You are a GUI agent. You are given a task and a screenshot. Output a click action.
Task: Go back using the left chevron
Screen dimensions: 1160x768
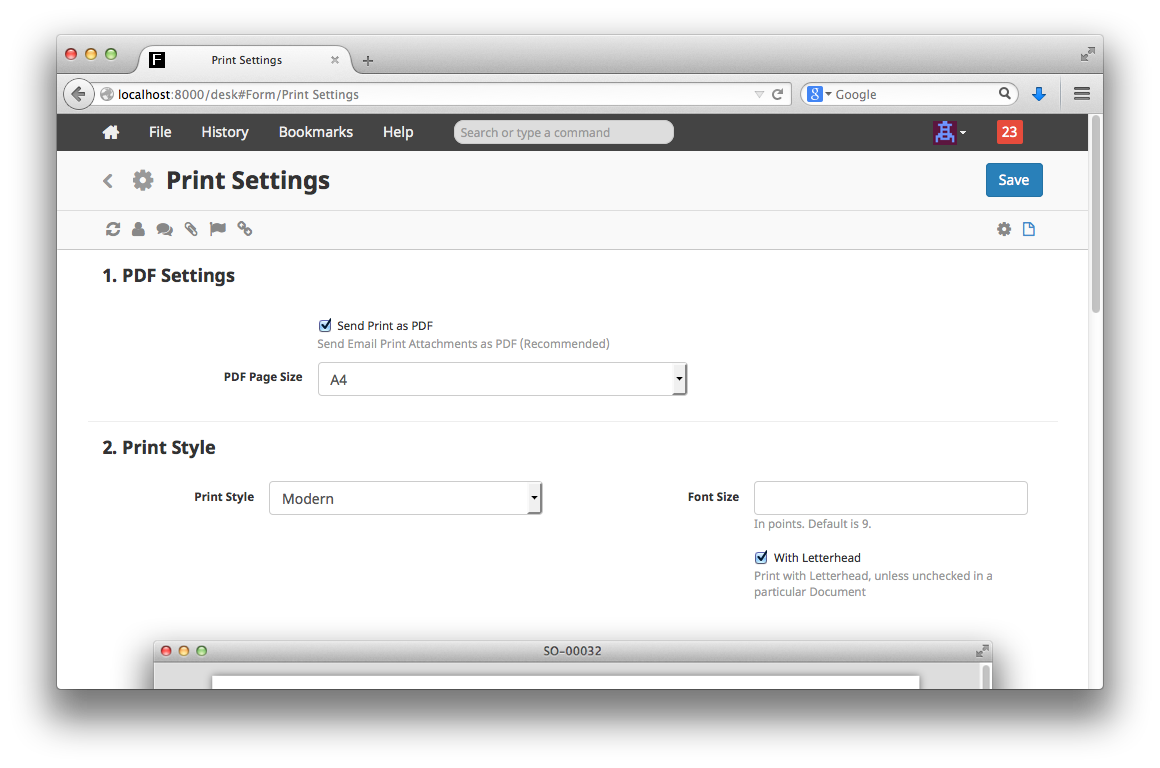[x=108, y=181]
